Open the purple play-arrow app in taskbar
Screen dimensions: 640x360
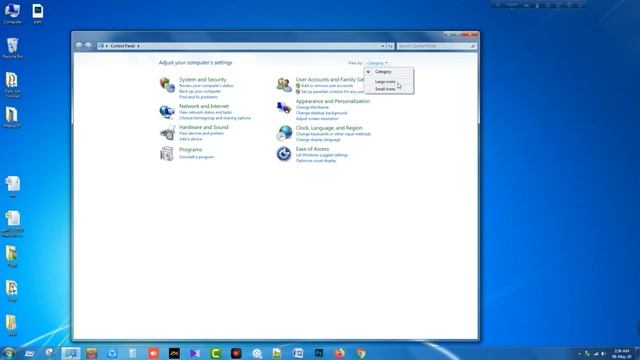tap(195, 353)
